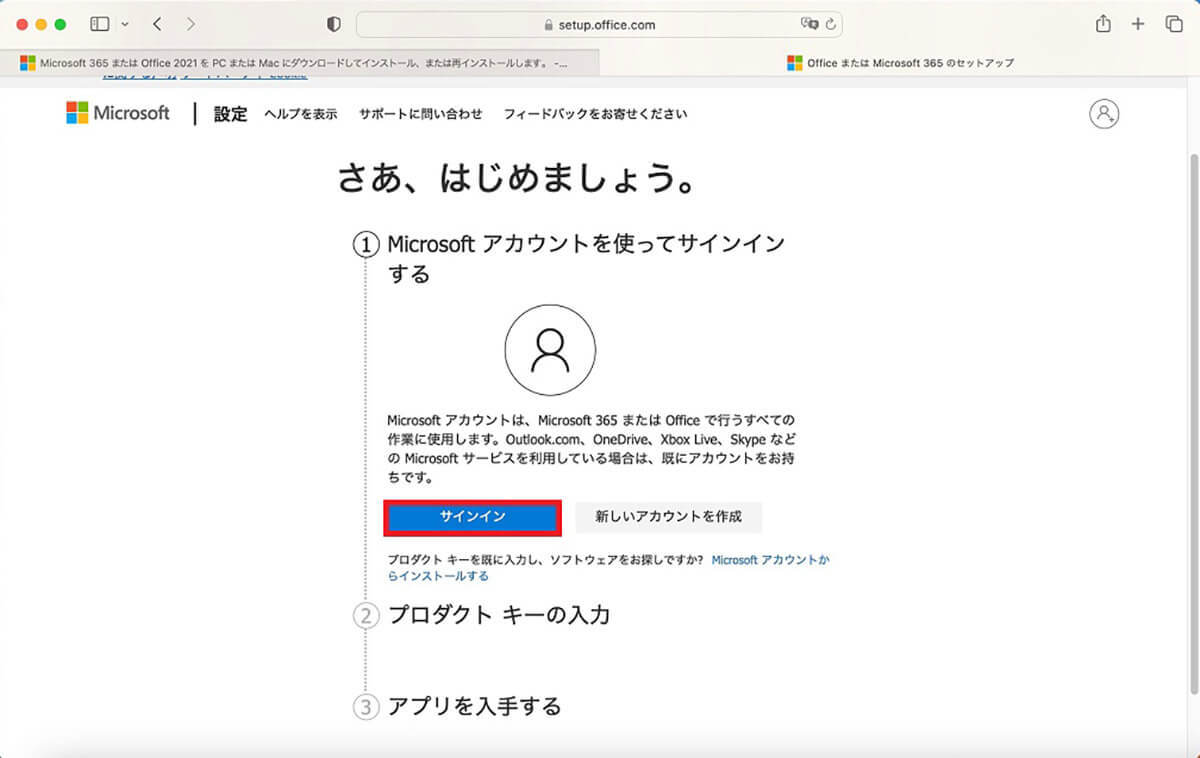Reload the page with the refresh icon

click(830, 24)
